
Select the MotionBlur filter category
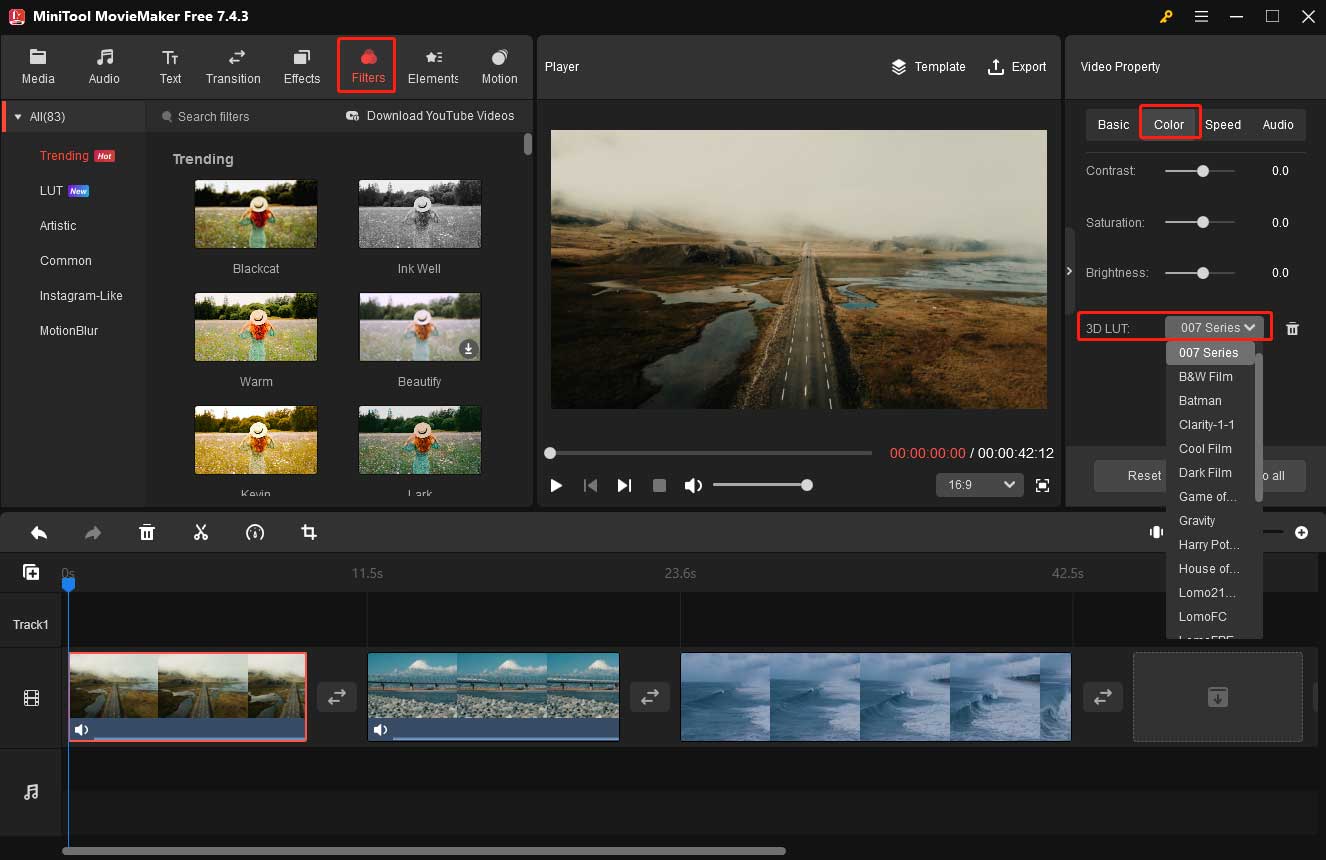(x=69, y=331)
